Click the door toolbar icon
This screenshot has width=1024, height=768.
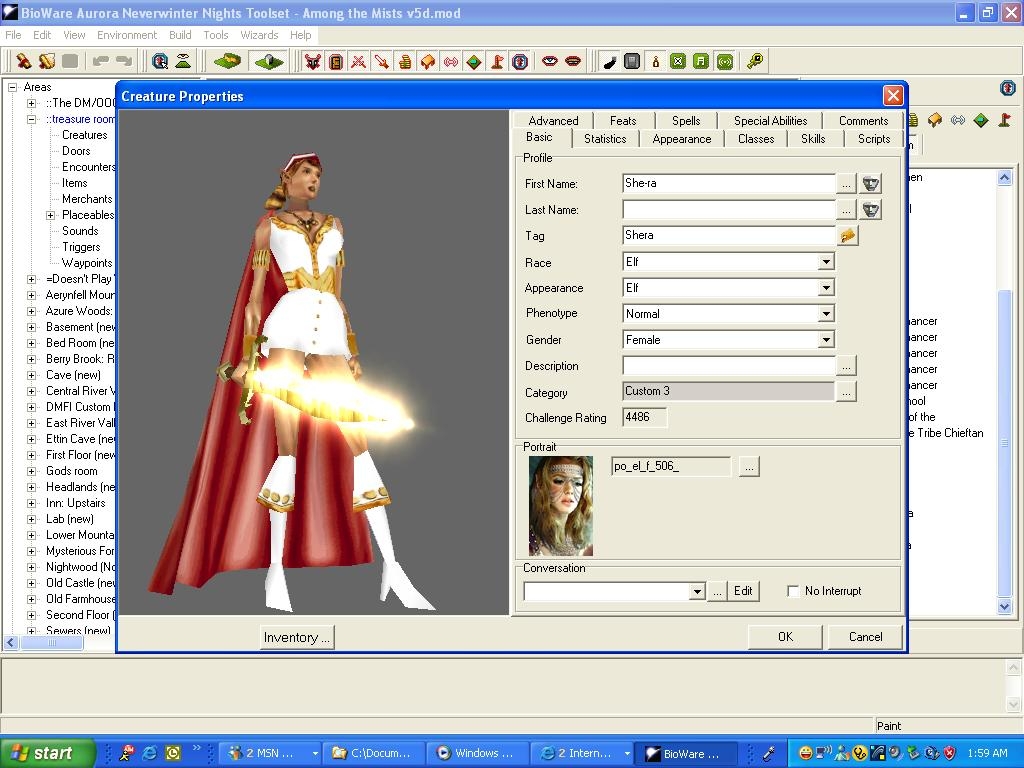pyautogui.click(x=336, y=62)
